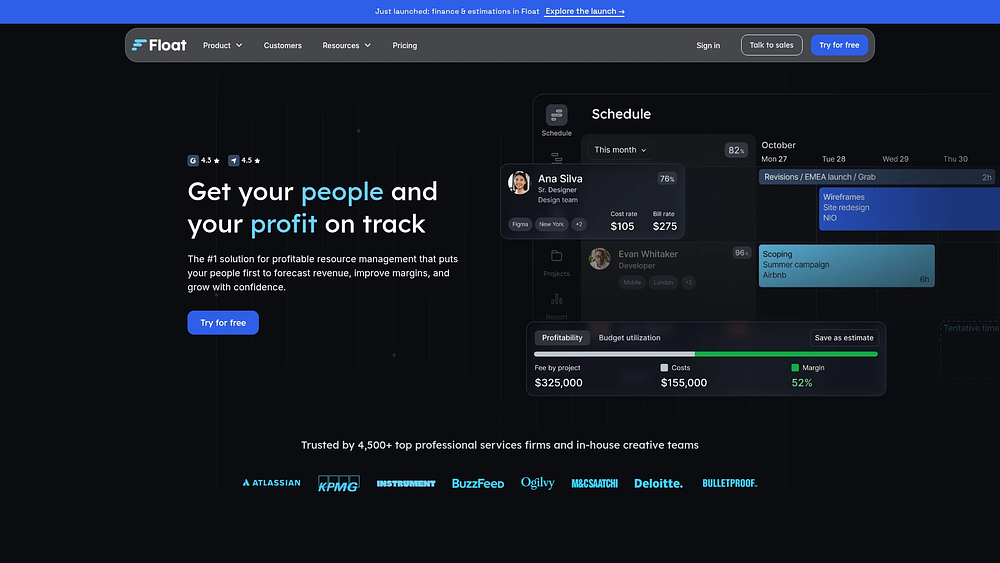Follow the Explore the launch link
1000x563 pixels.
pyautogui.click(x=585, y=11)
